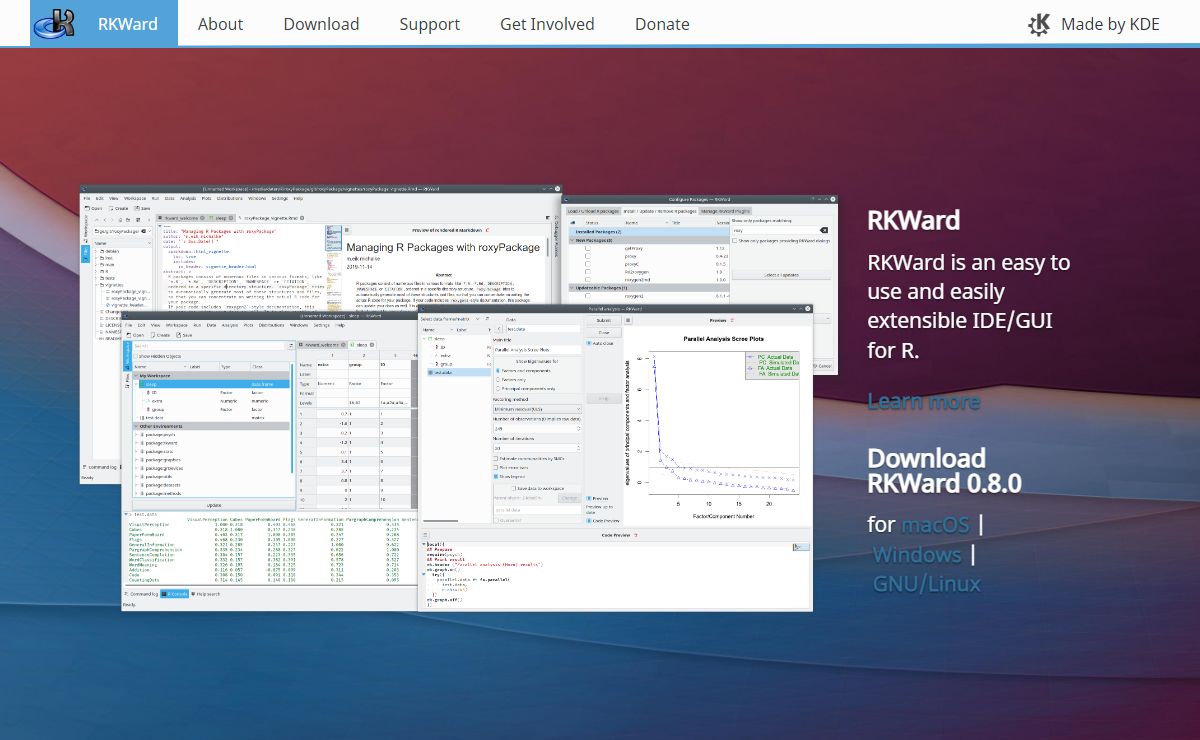Click Select all updates button

(x=782, y=275)
